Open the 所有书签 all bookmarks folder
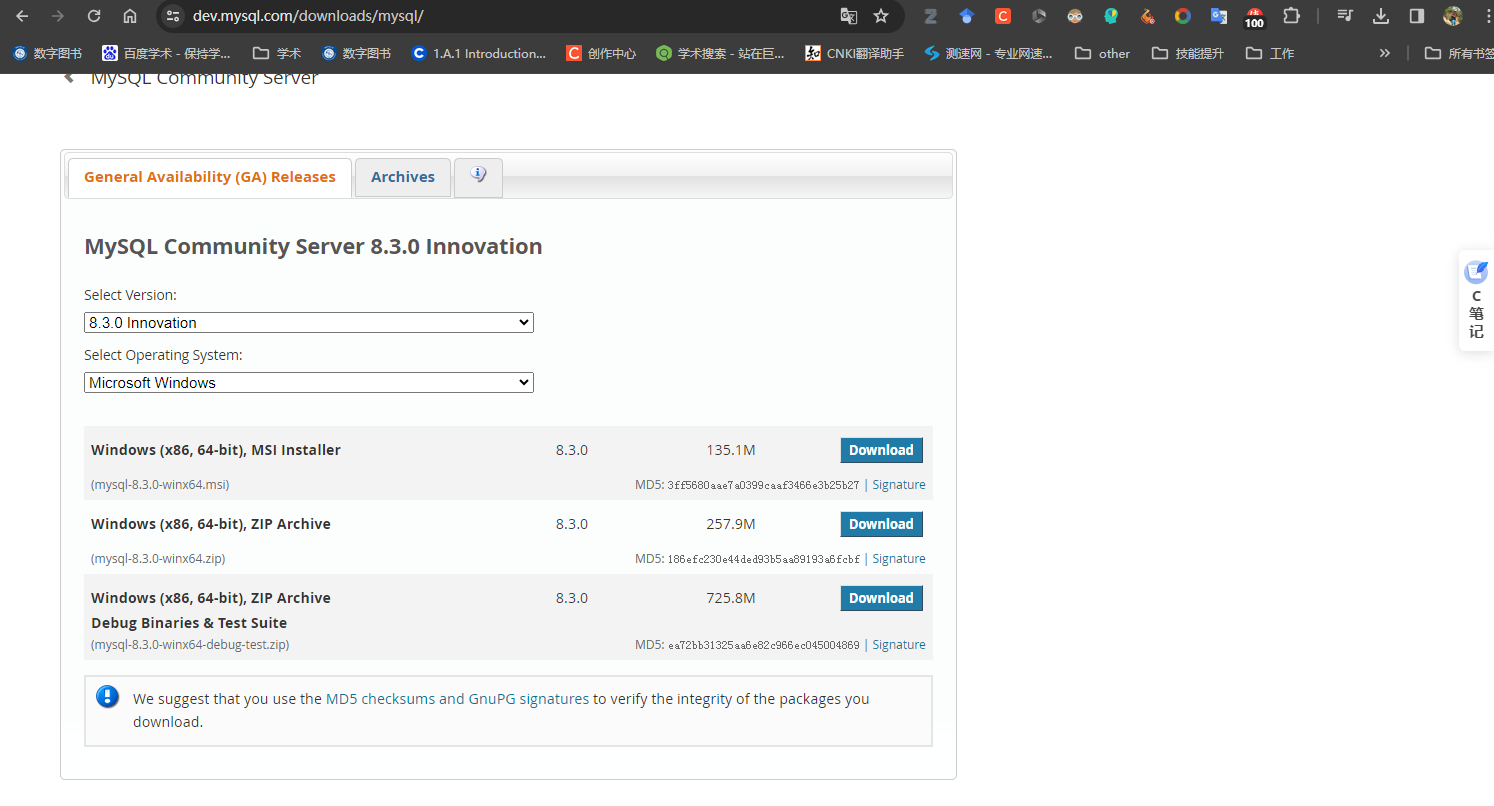 click(x=1459, y=53)
